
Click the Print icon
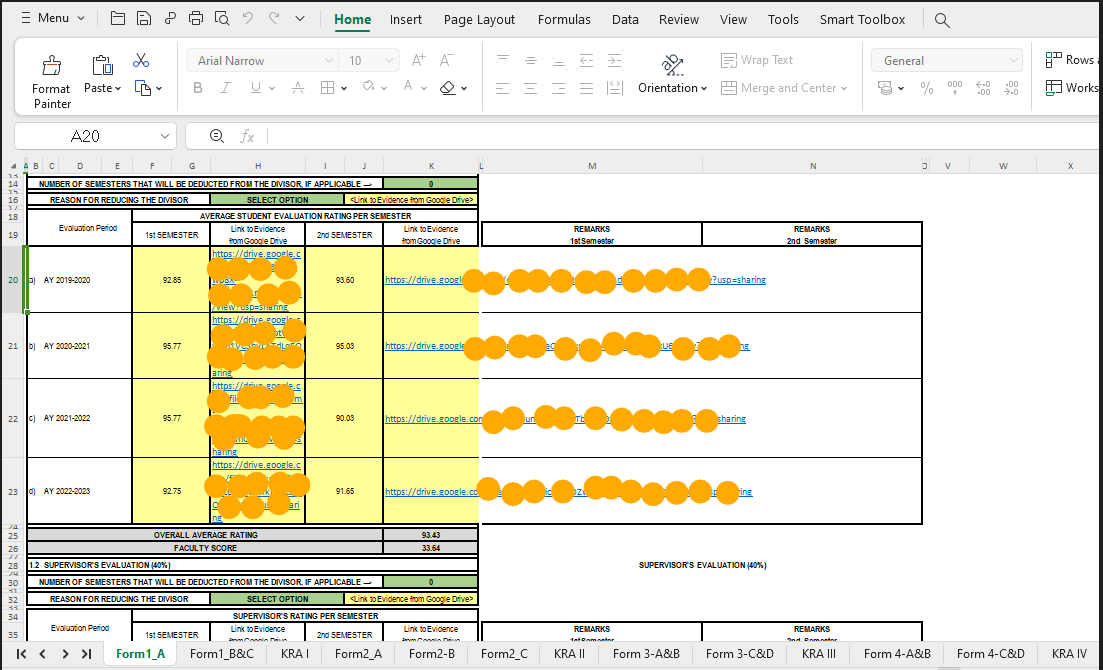click(196, 19)
